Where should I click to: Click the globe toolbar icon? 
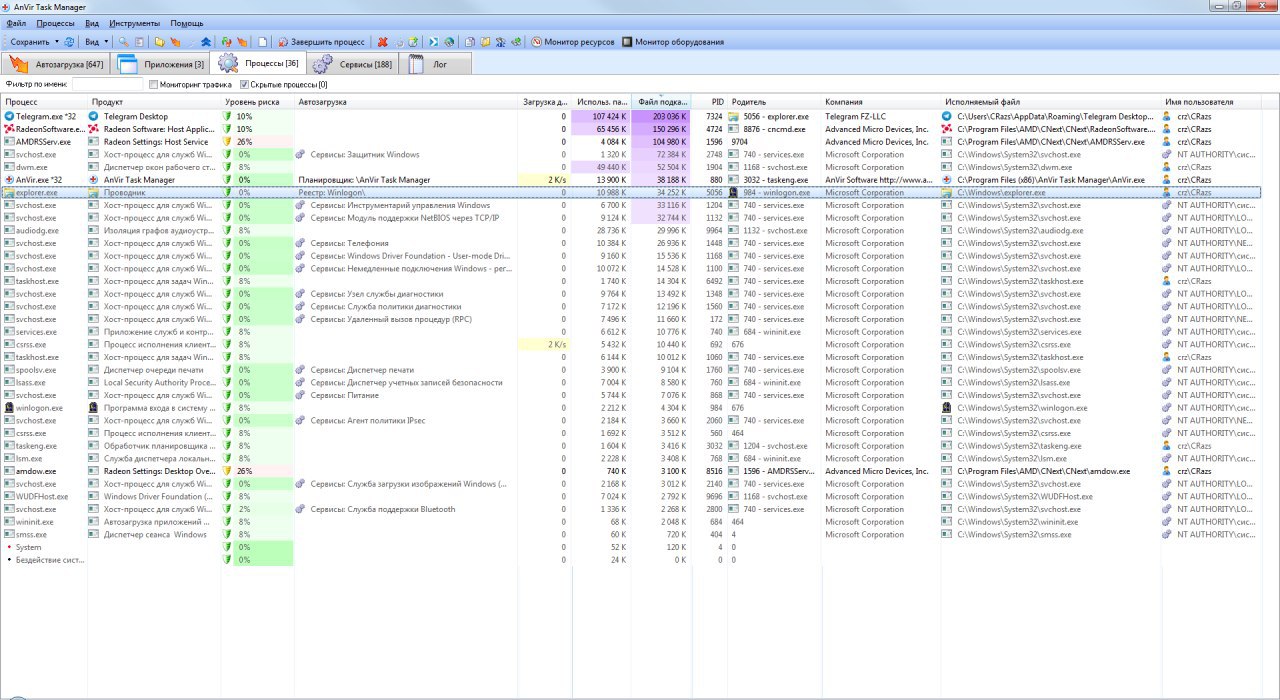click(449, 42)
